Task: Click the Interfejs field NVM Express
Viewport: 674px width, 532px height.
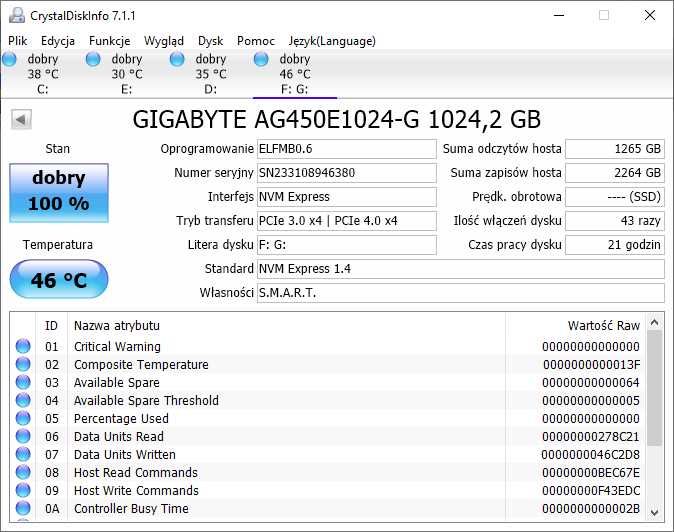Action: pos(346,197)
